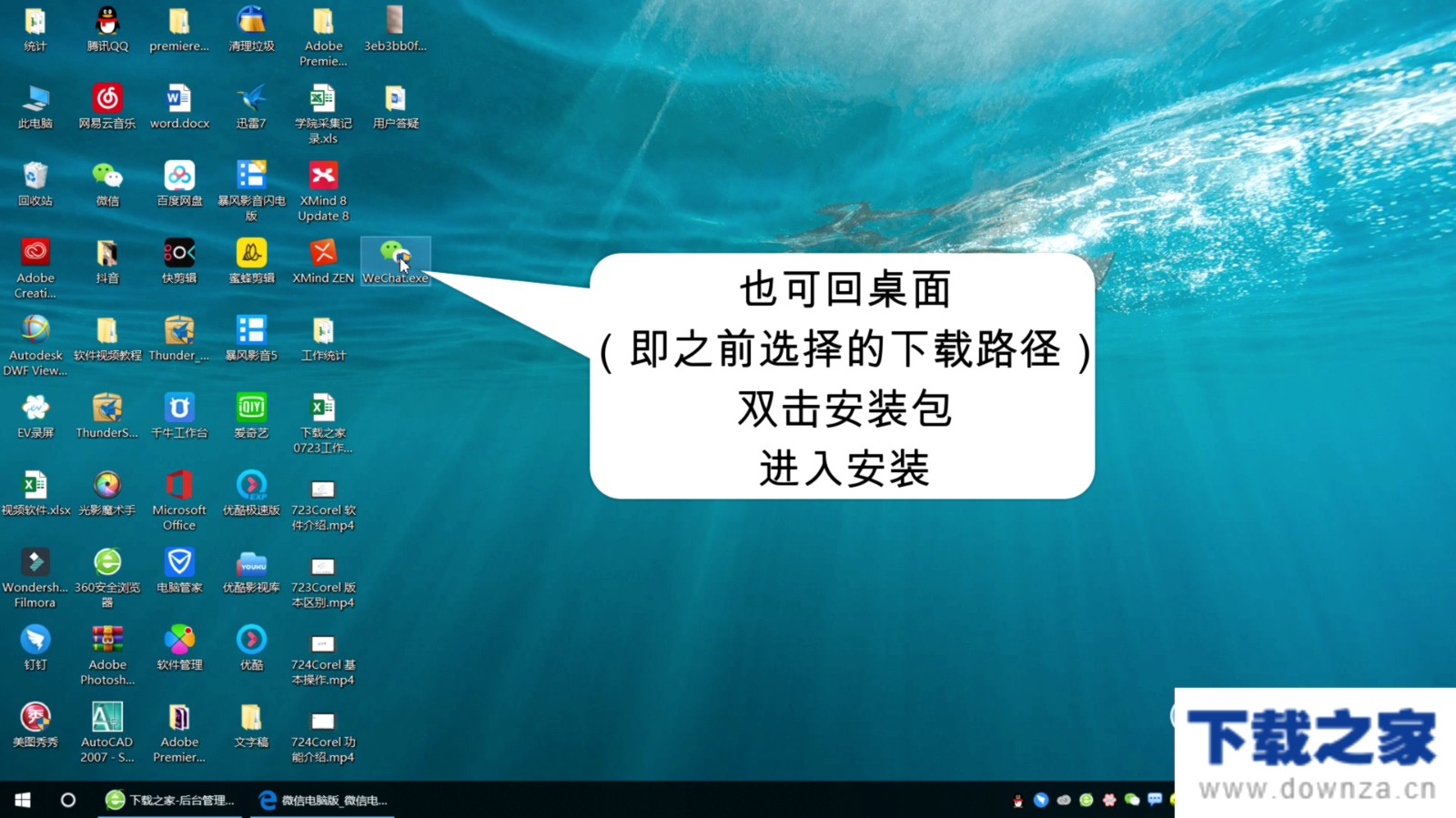Launch Microsoft Office shortcut
This screenshot has height=818, width=1456.
[x=179, y=500]
